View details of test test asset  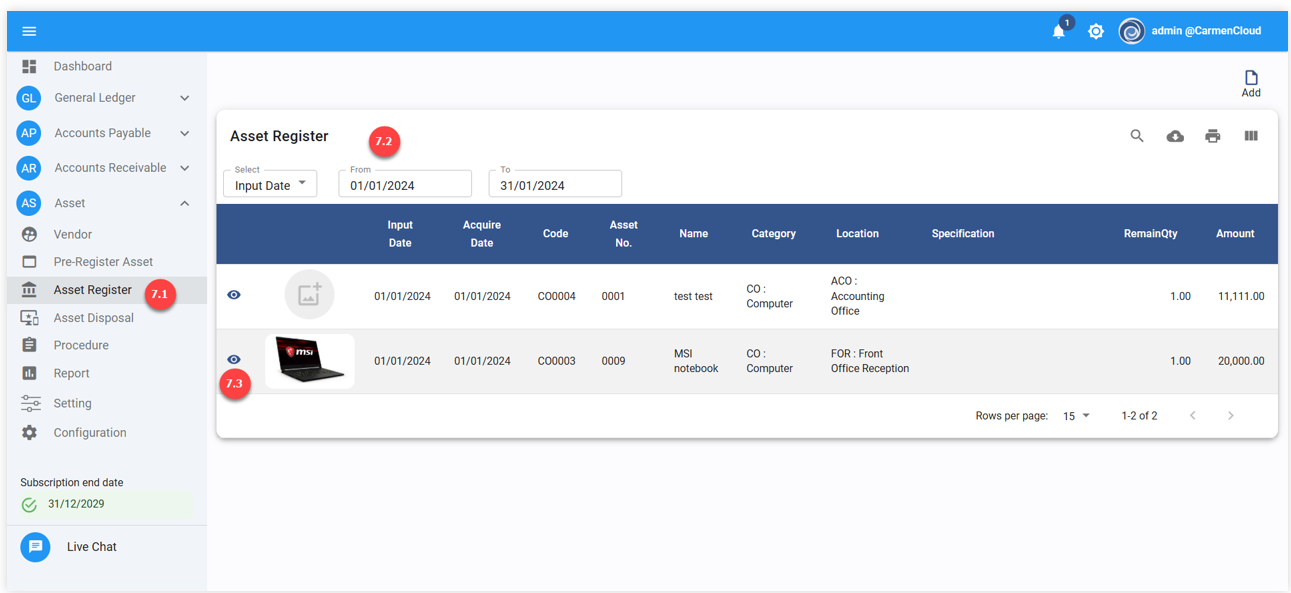tap(234, 295)
